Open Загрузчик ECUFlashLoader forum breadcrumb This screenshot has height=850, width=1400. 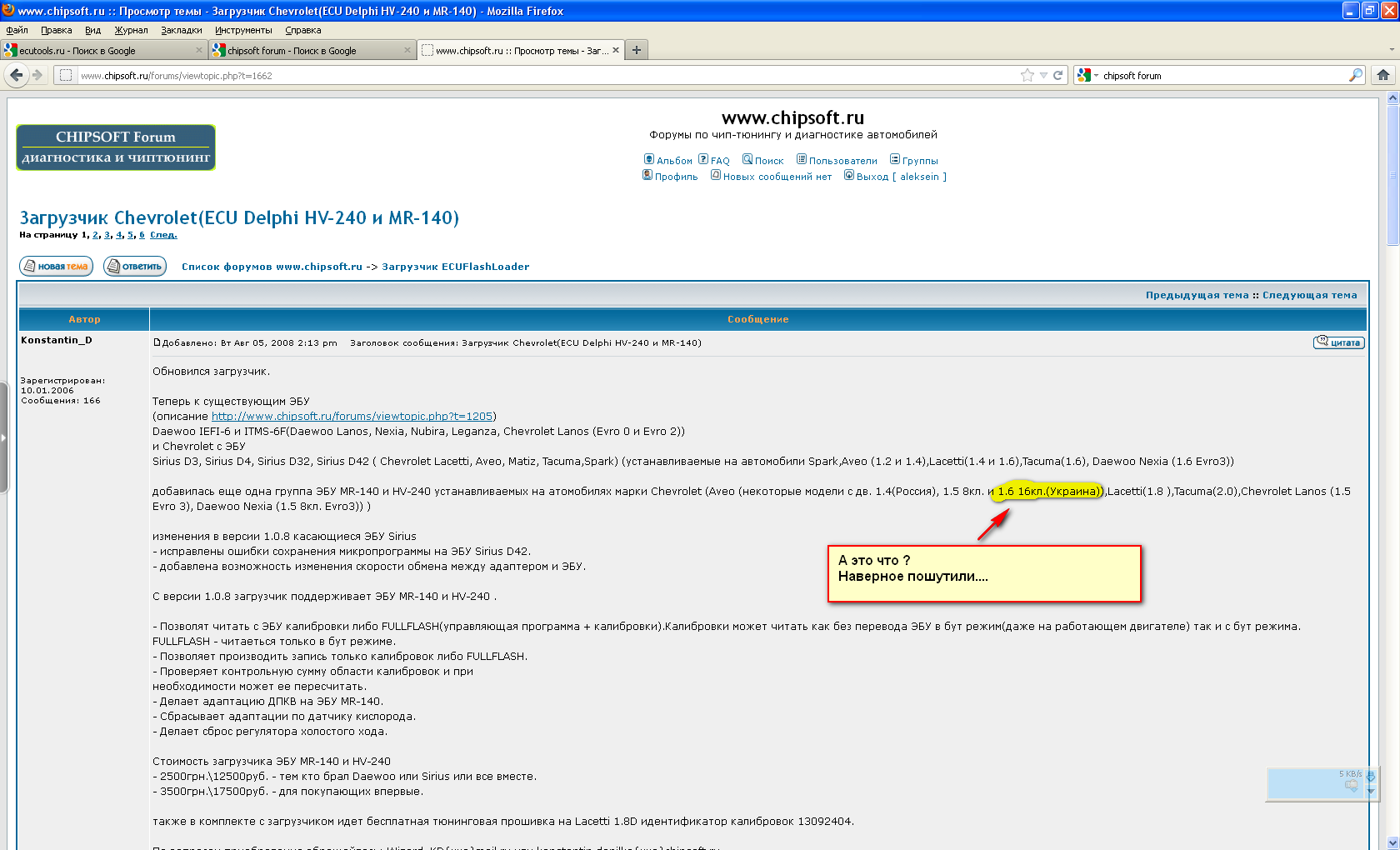click(456, 267)
